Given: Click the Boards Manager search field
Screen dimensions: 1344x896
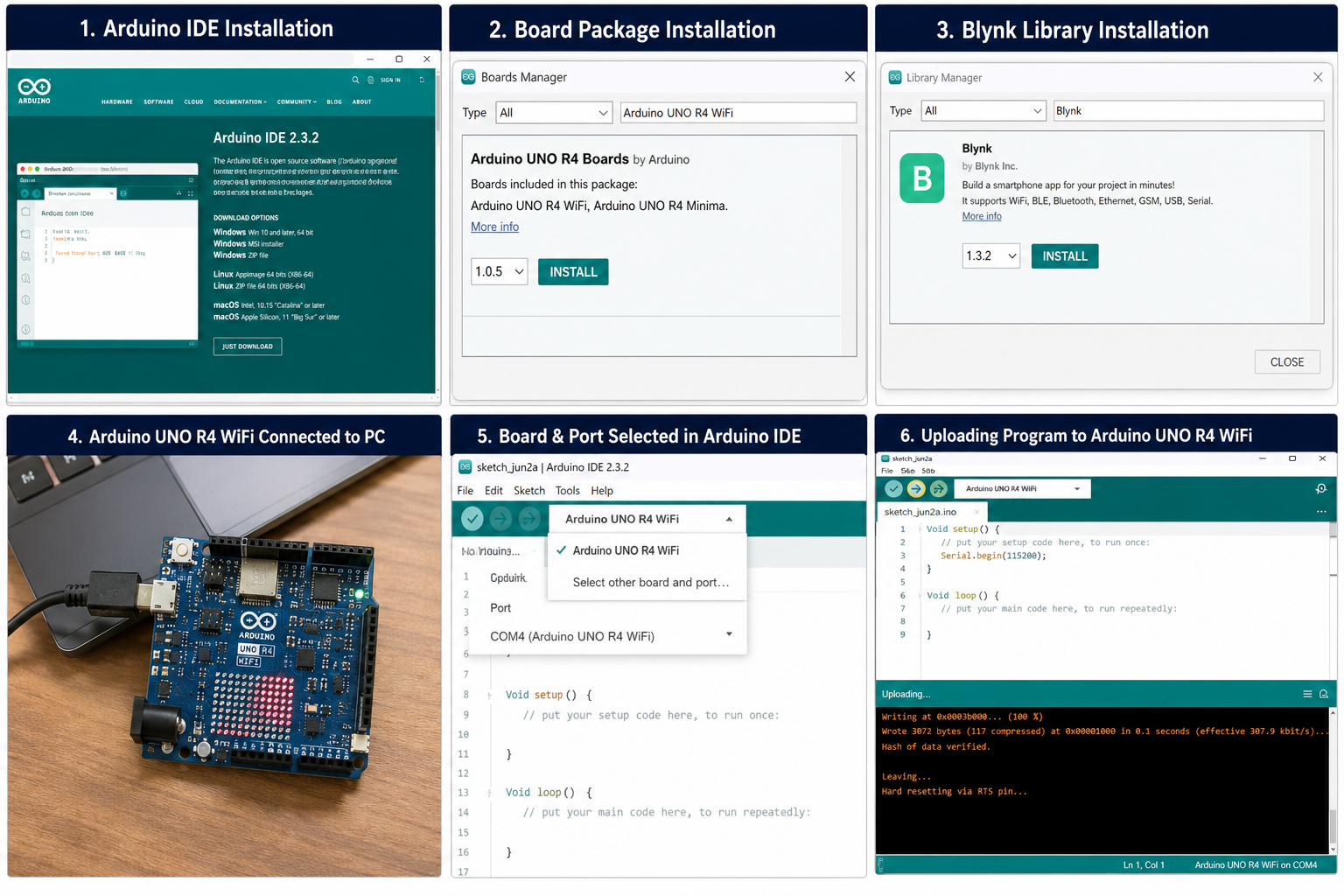Looking at the screenshot, I should pos(738,113).
